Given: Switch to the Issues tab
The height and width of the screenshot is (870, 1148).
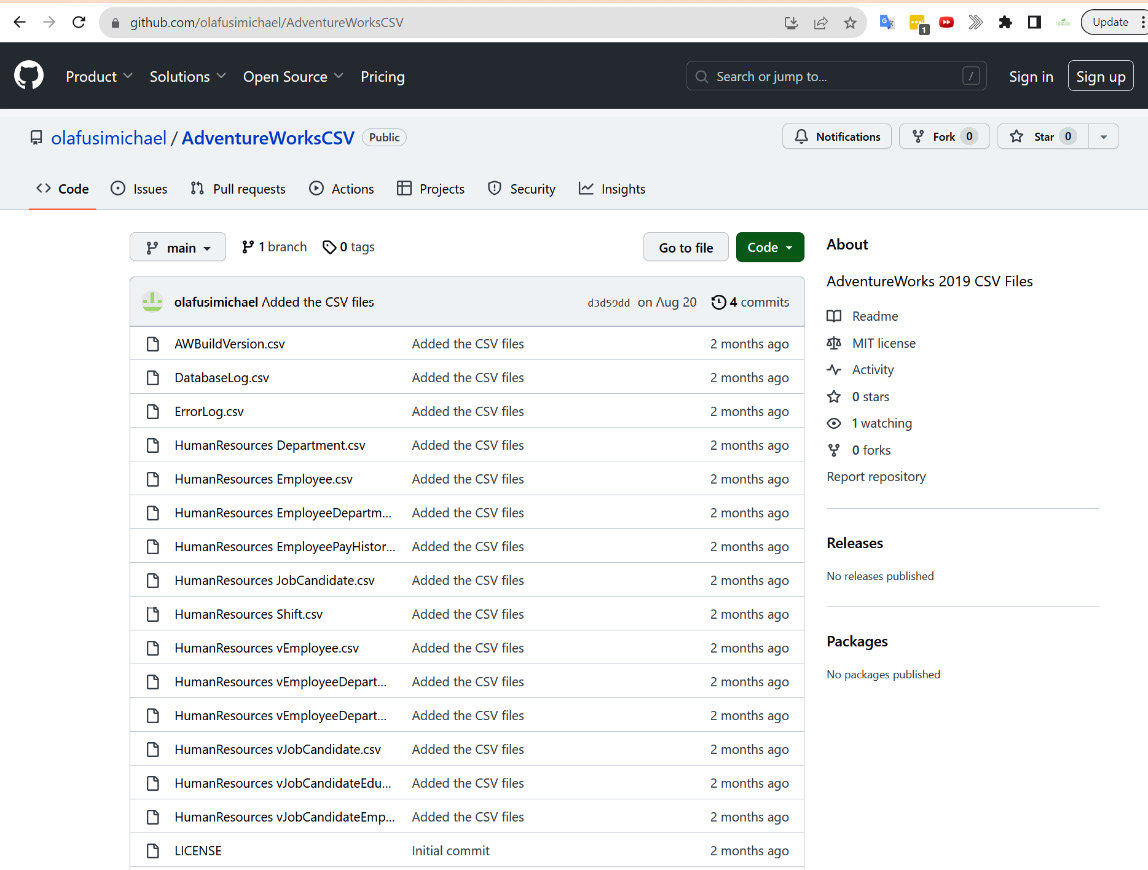Looking at the screenshot, I should (139, 189).
